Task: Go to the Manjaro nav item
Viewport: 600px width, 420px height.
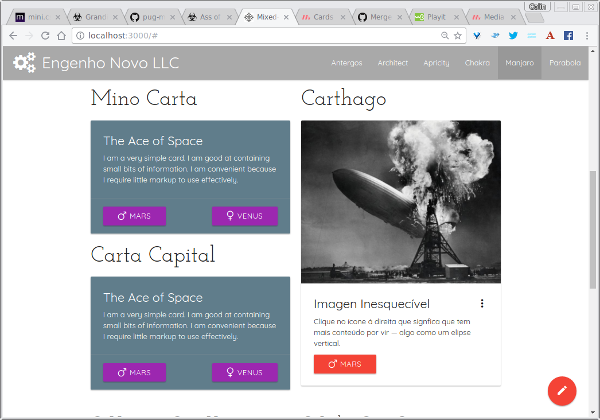Action: tap(519, 63)
